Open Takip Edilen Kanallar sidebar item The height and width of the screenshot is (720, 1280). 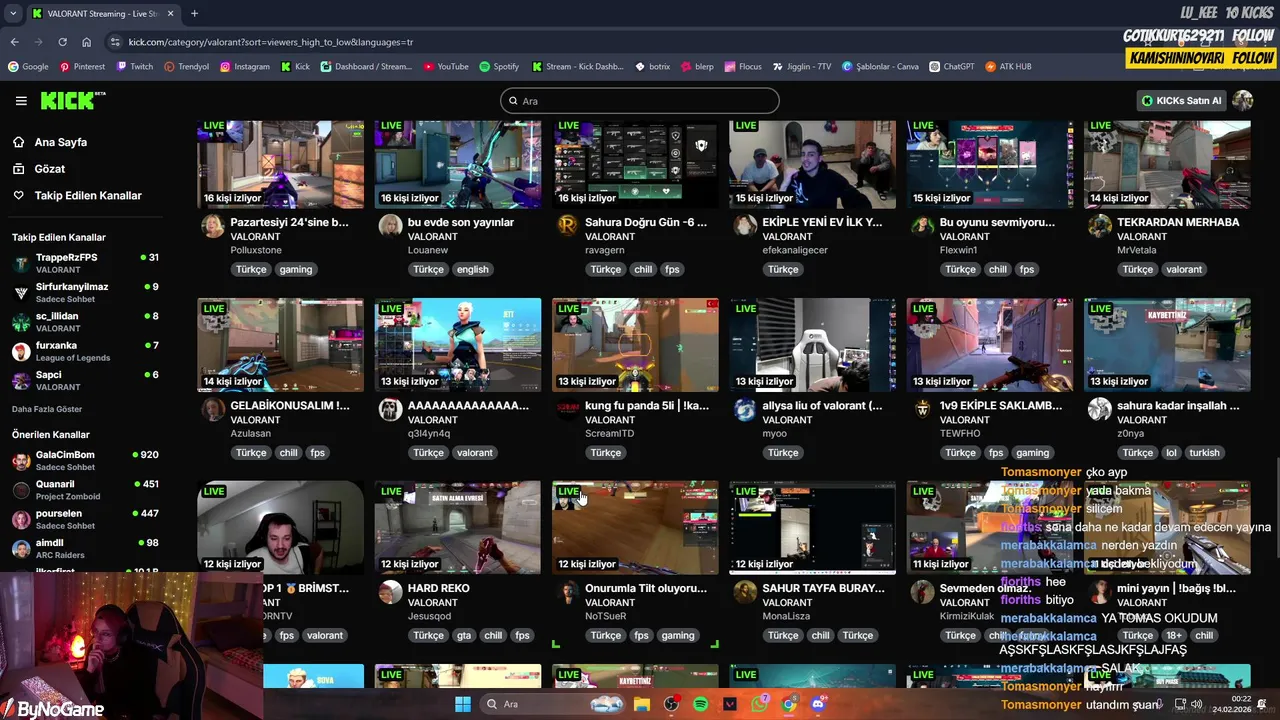pyautogui.click(x=88, y=195)
